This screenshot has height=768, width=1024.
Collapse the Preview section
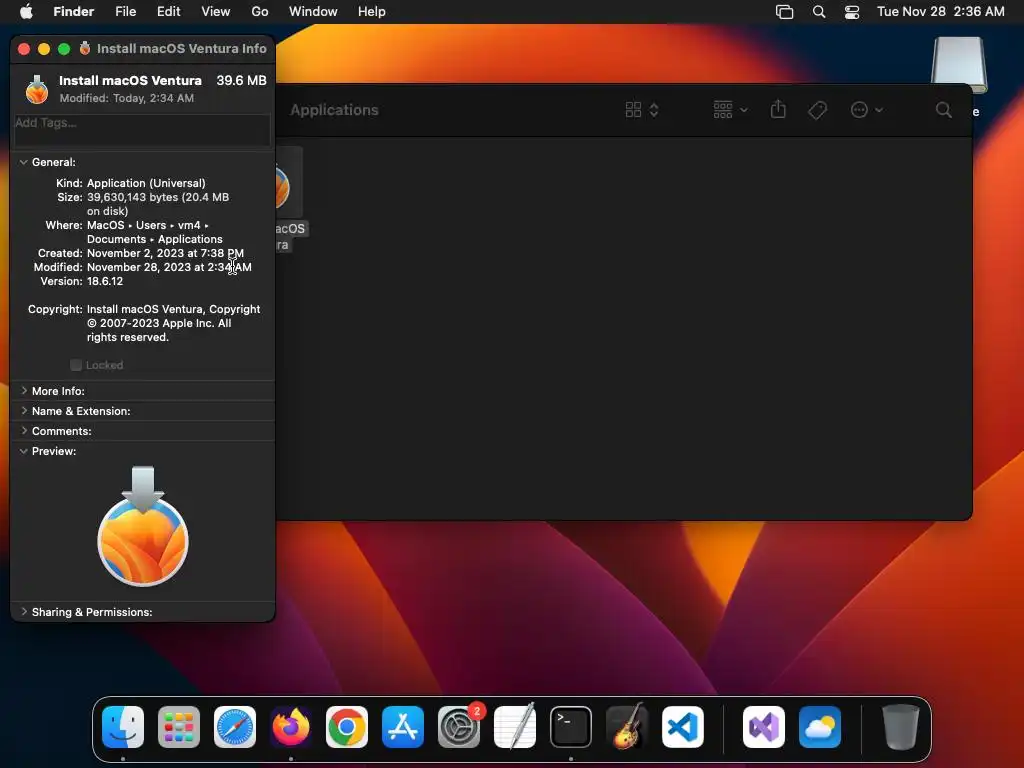24,451
